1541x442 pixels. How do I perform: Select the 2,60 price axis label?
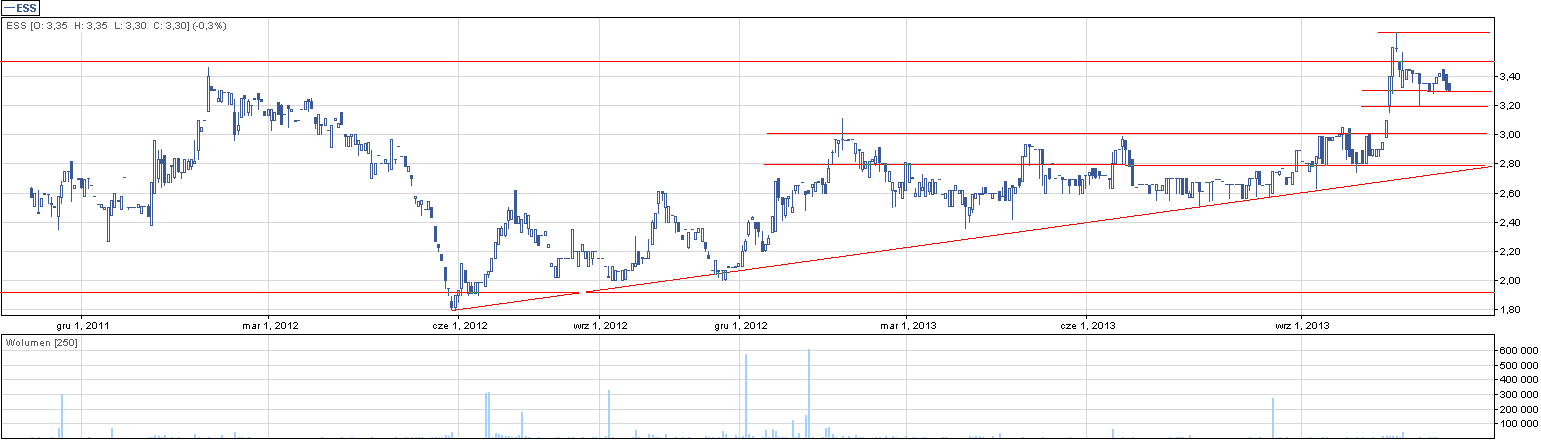click(x=1508, y=193)
